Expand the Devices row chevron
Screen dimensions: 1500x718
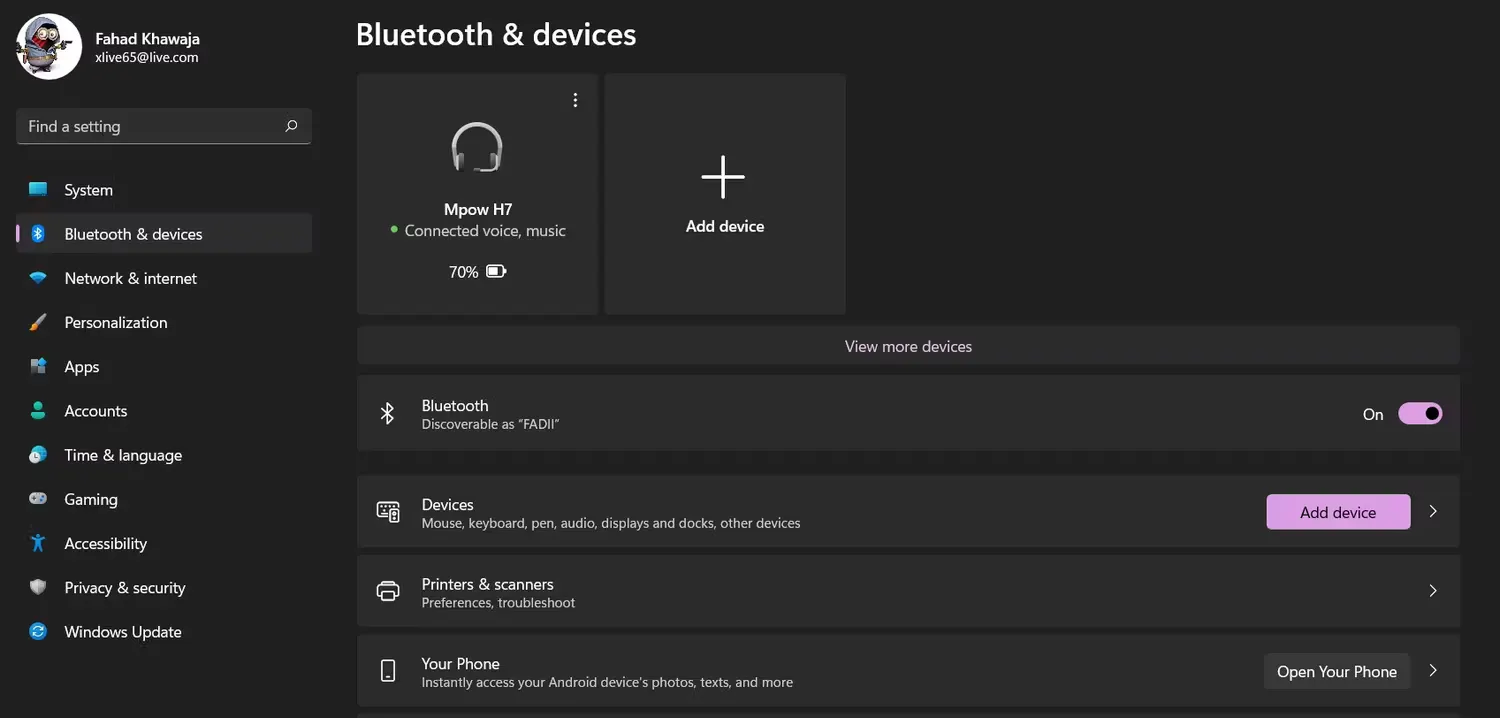1433,512
